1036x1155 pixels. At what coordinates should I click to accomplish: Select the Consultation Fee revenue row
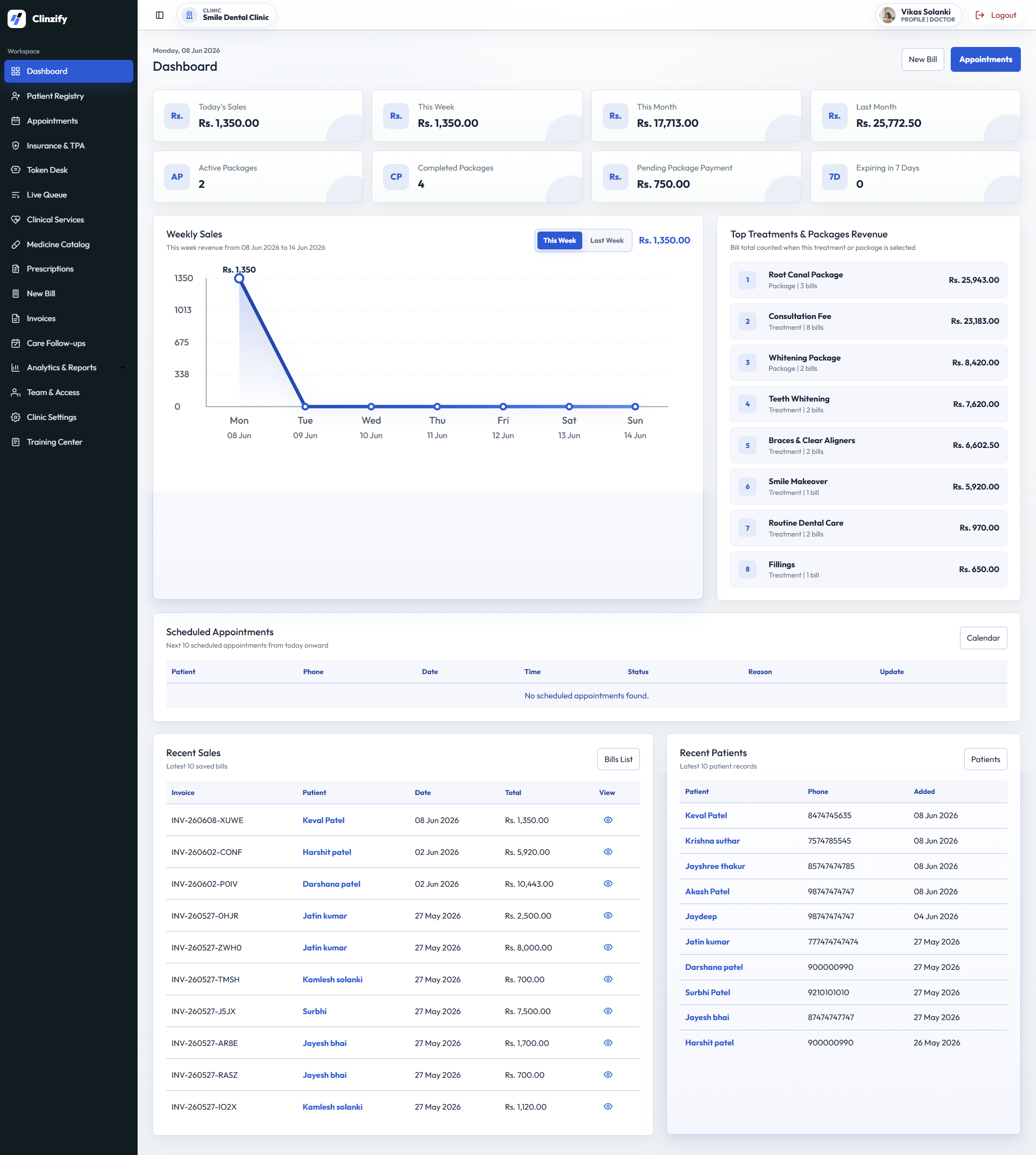[868, 322]
